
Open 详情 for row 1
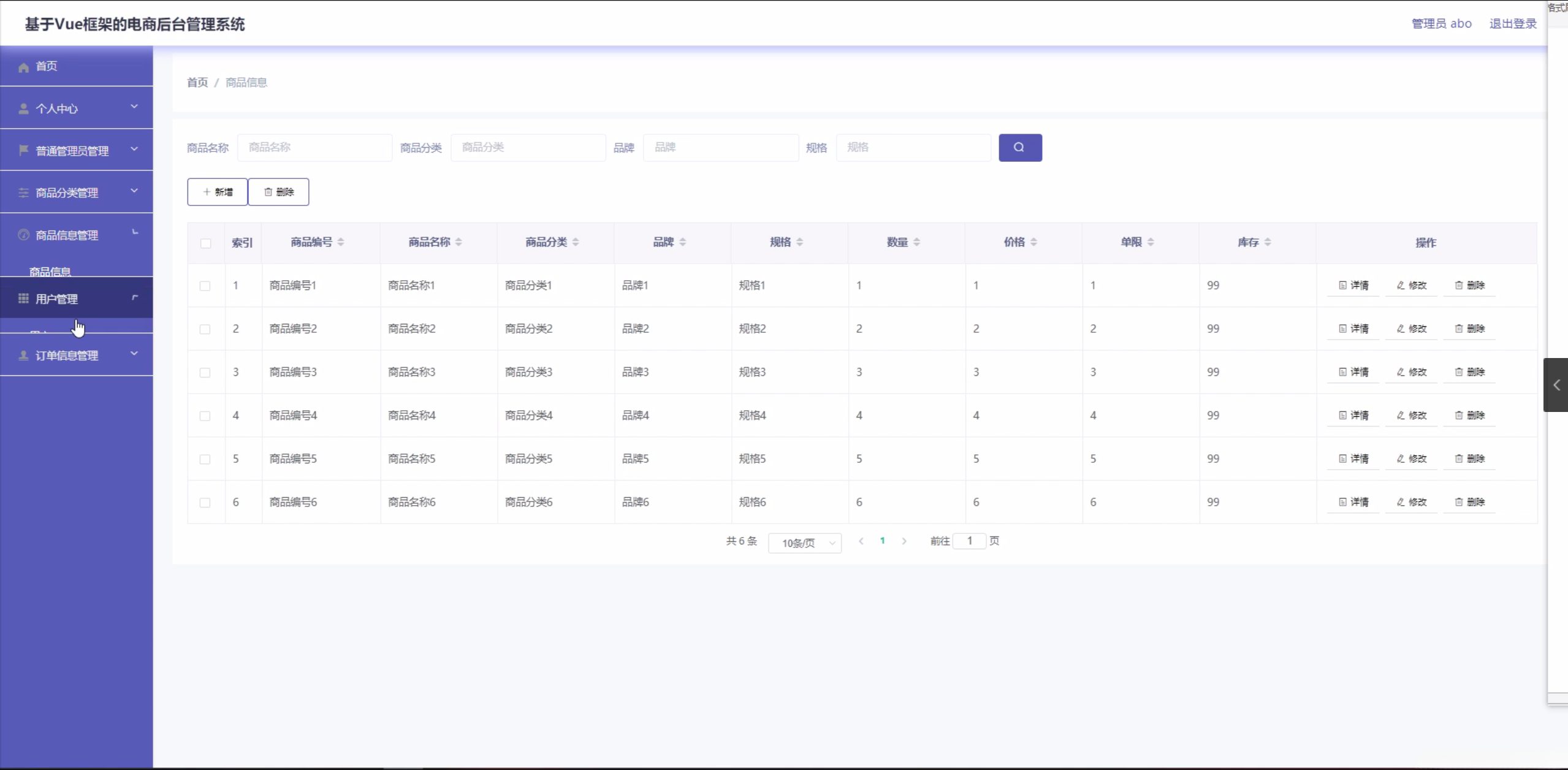1353,286
